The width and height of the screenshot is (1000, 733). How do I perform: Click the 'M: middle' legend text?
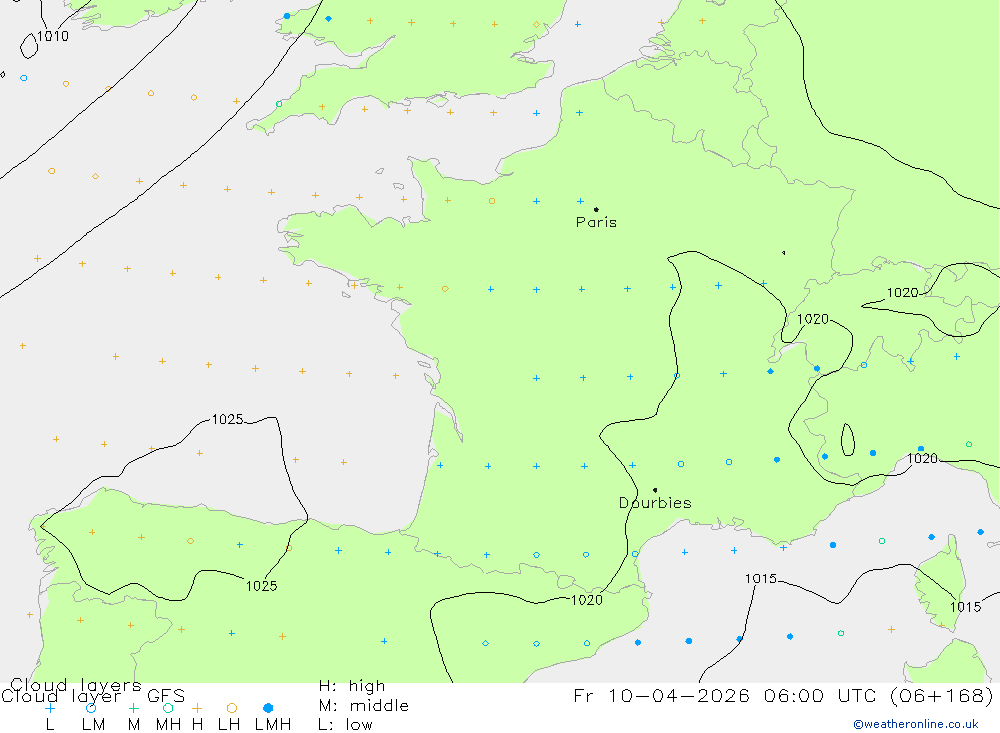point(364,706)
